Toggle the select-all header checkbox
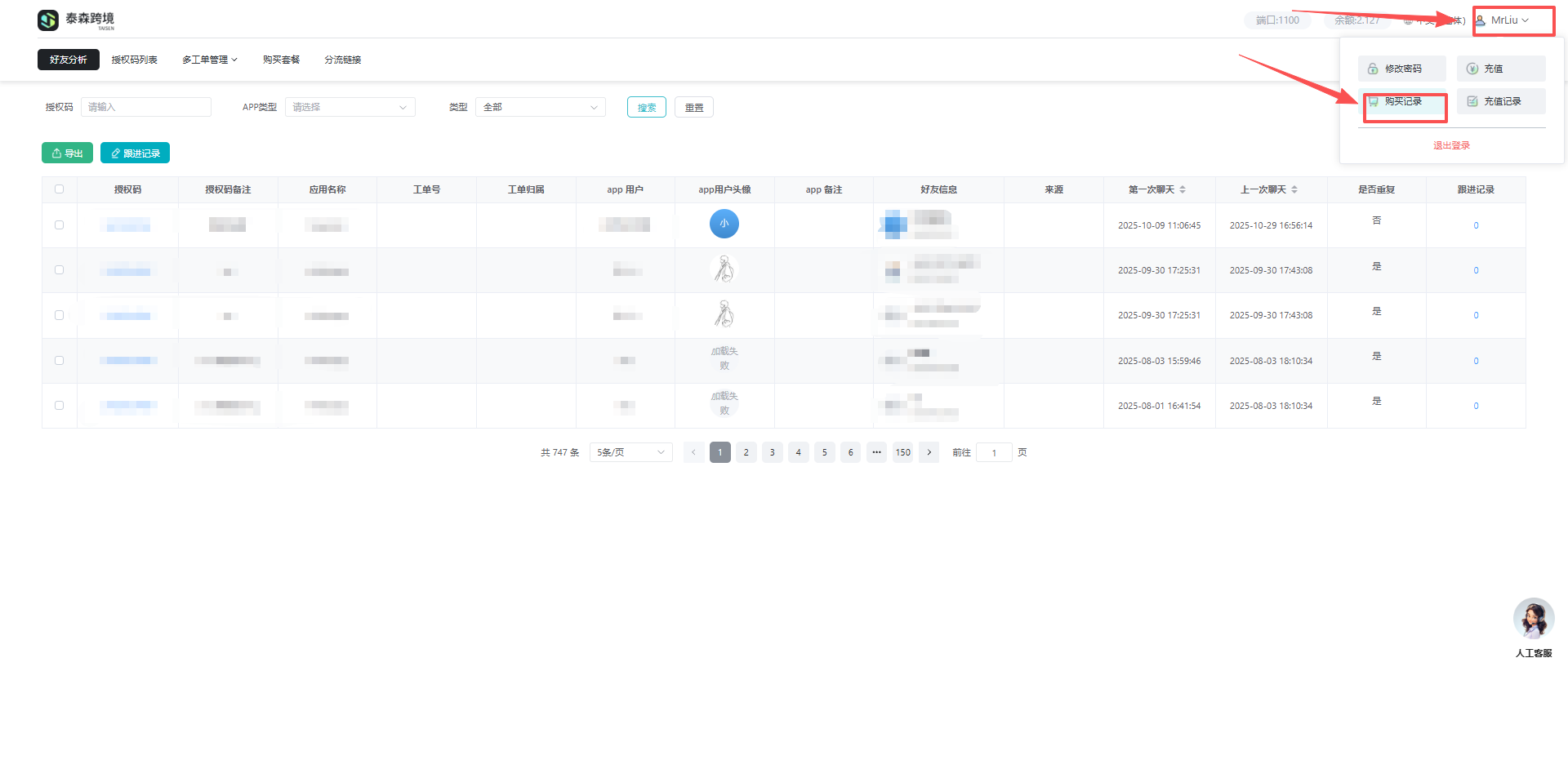The height and width of the screenshot is (778, 1568). click(x=59, y=189)
